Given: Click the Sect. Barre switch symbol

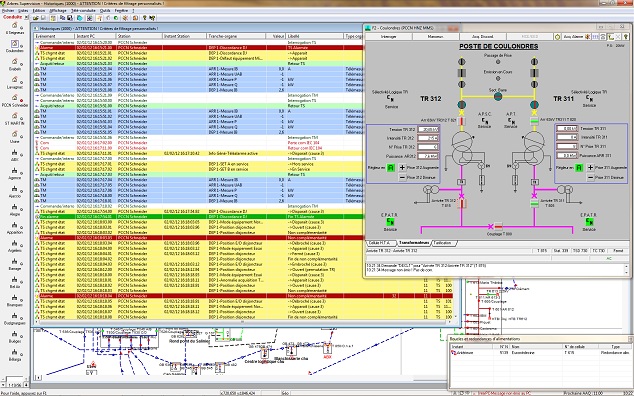Looking at the screenshot, I should (x=498, y=96).
